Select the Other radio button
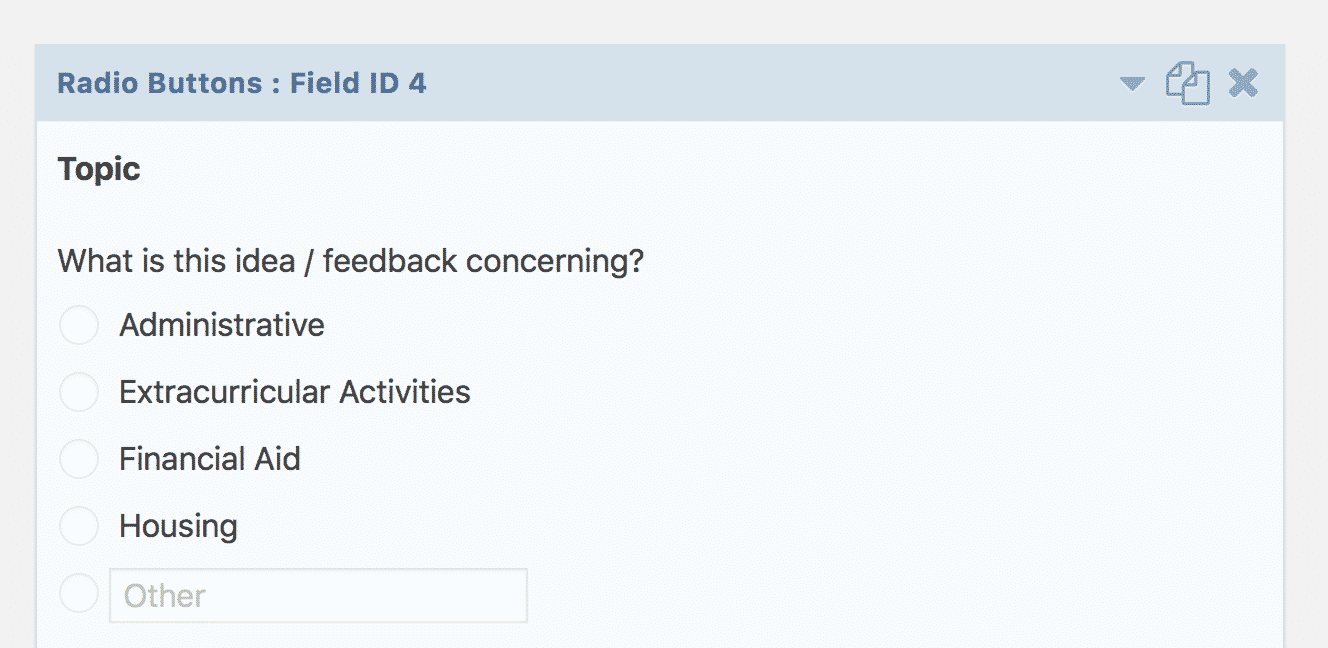Viewport: 1328px width, 648px height. pyautogui.click(x=78, y=592)
